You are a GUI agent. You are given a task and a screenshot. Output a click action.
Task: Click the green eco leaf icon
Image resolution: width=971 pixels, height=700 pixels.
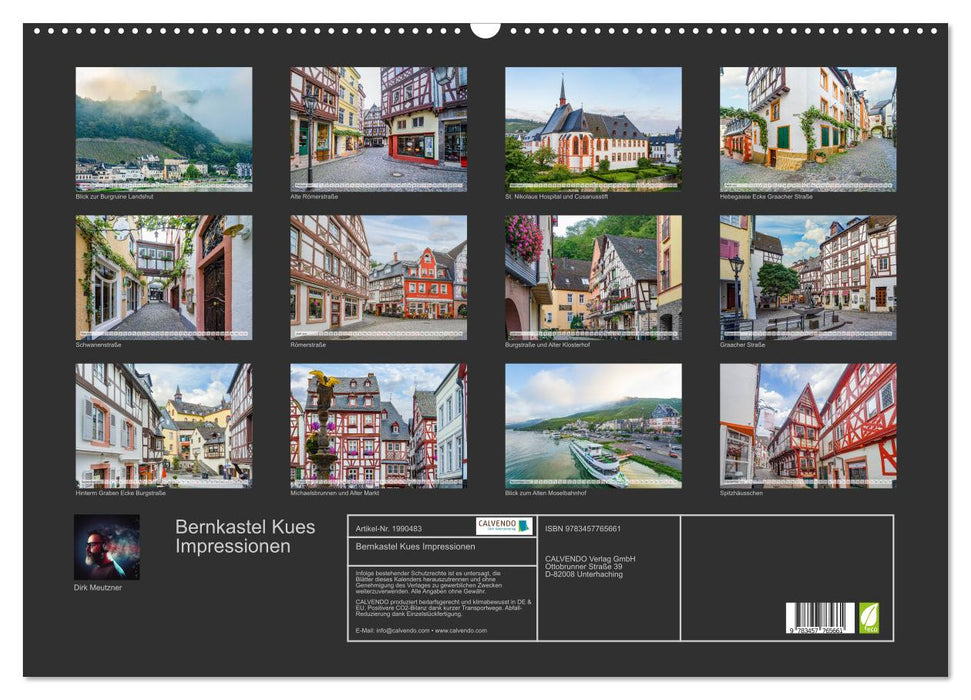click(x=869, y=617)
